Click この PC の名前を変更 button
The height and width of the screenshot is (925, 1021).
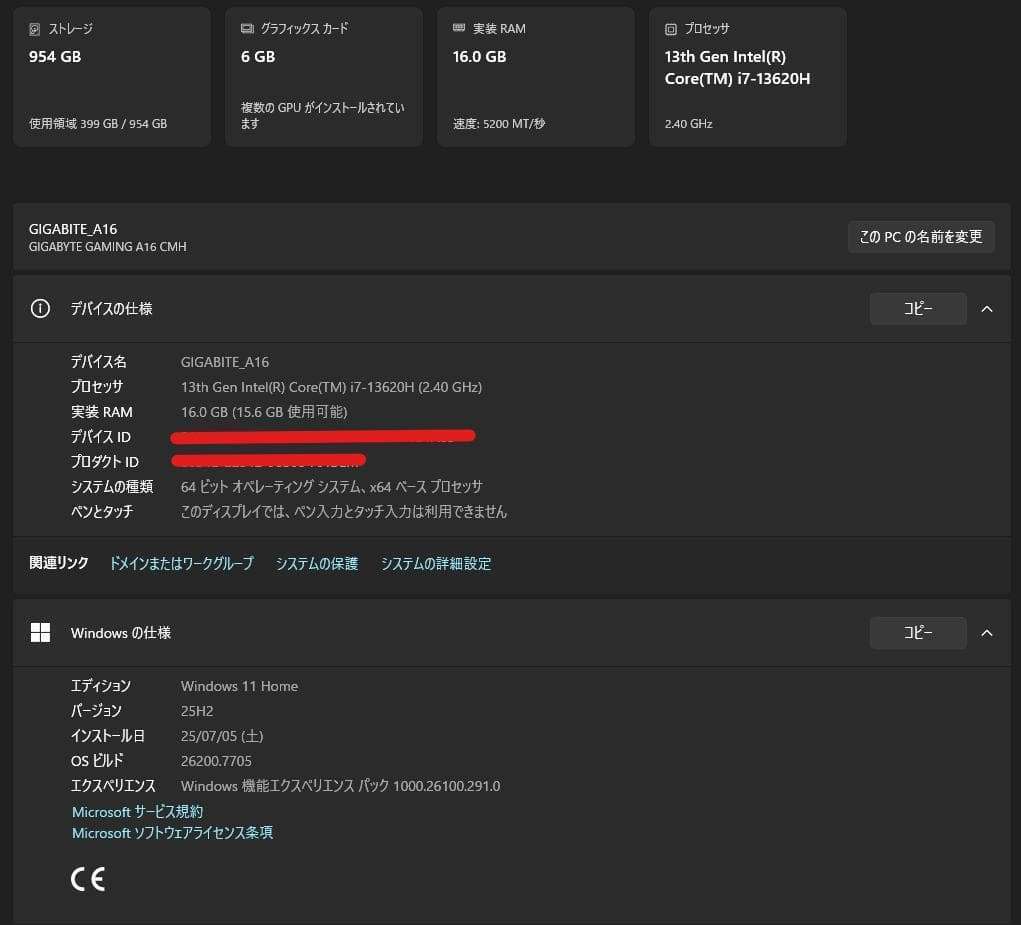coord(921,237)
